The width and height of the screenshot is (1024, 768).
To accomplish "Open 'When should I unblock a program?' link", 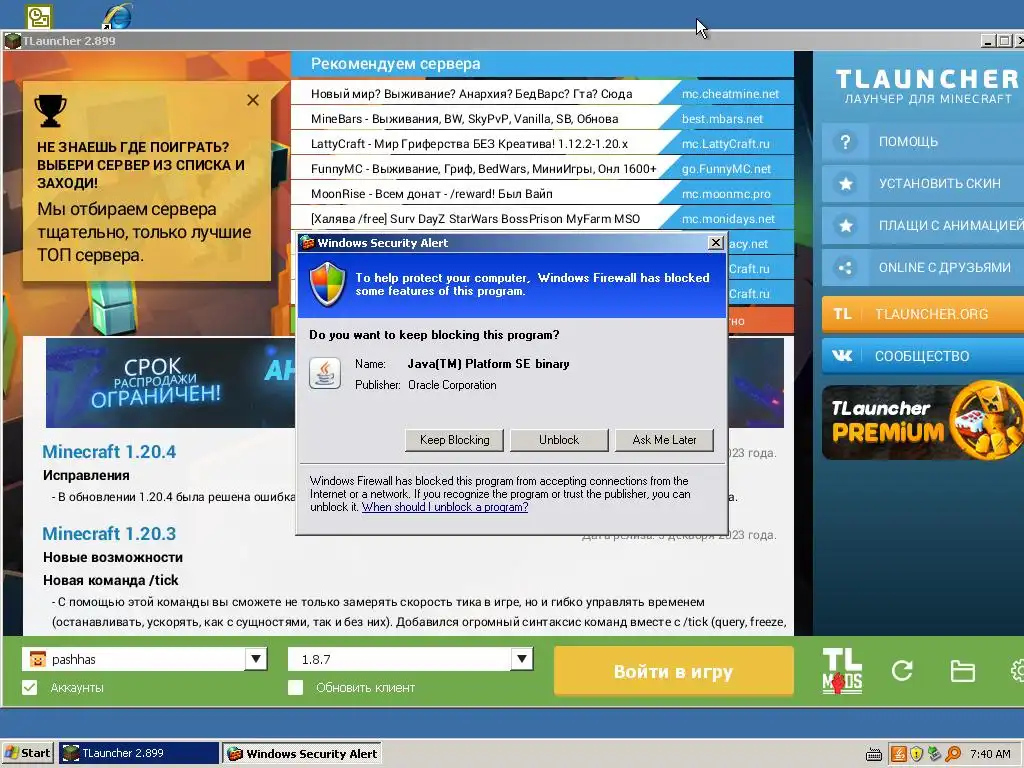I will 445,507.
